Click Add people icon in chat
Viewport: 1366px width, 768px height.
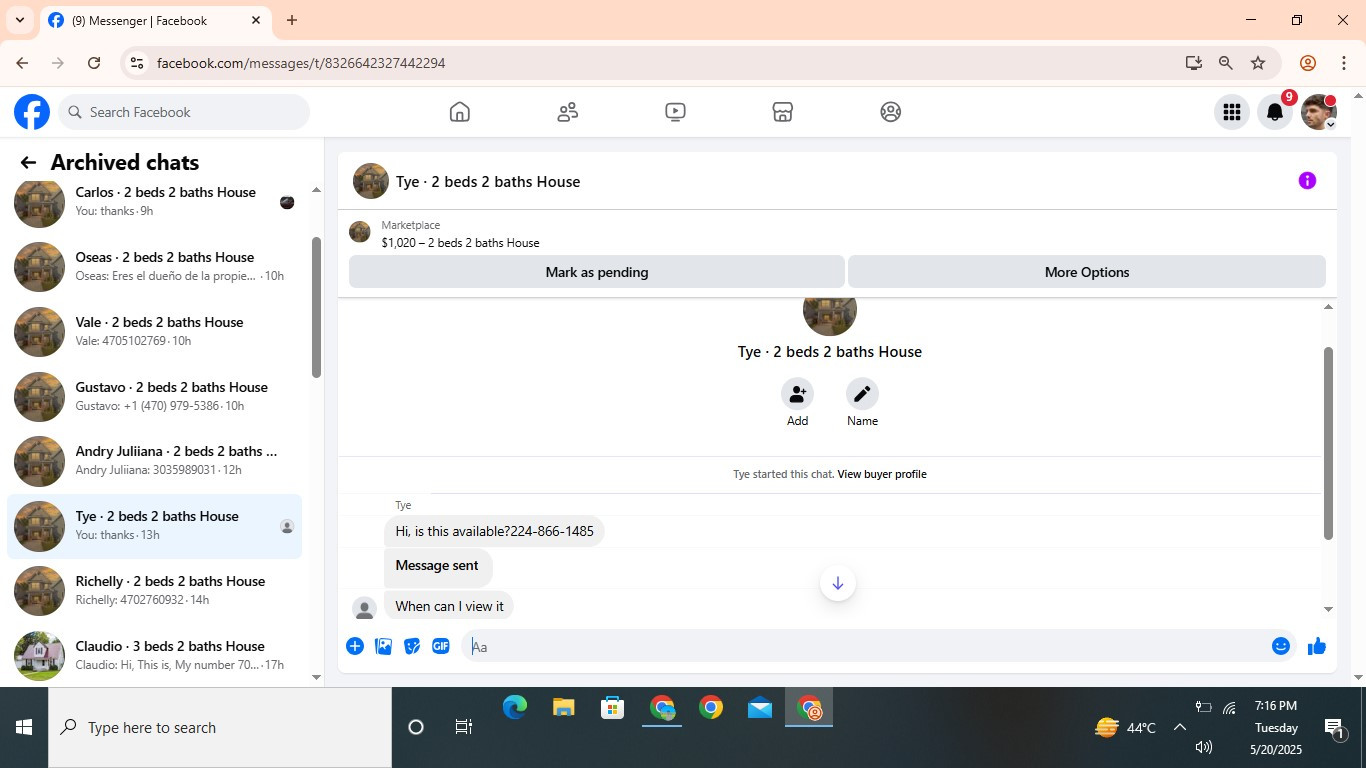pyautogui.click(x=797, y=394)
